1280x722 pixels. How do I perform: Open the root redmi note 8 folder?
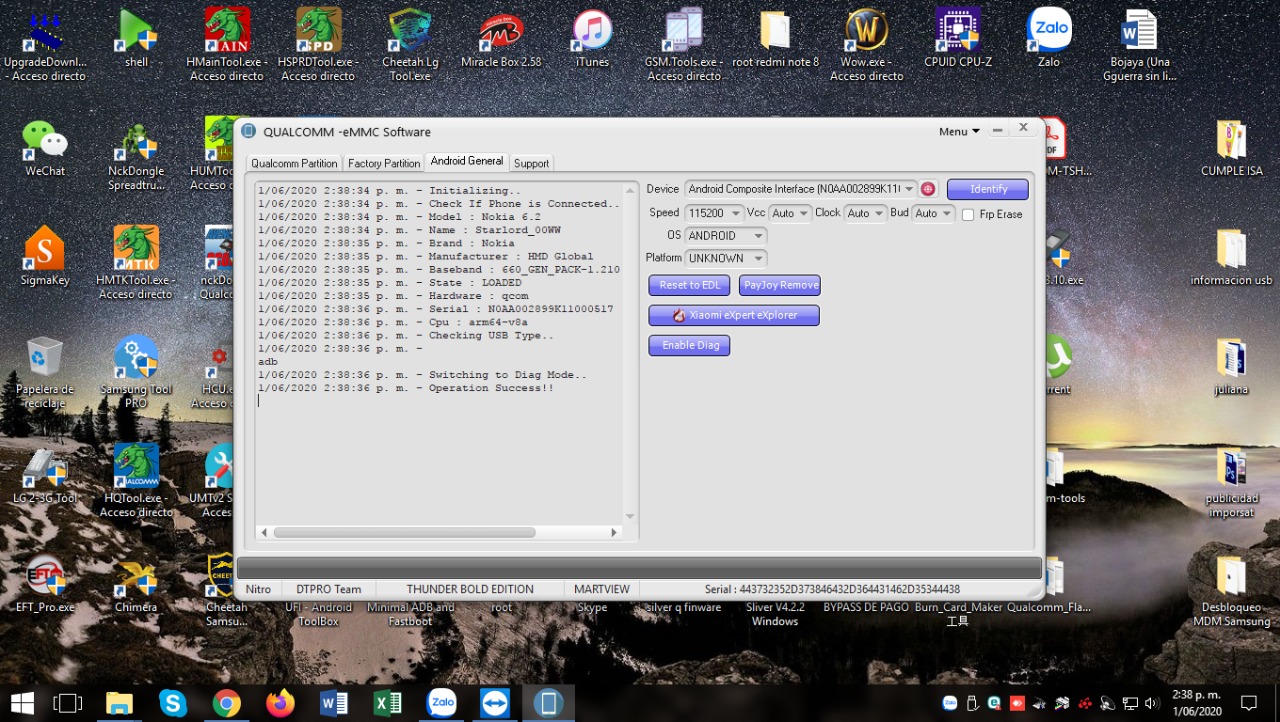click(775, 39)
